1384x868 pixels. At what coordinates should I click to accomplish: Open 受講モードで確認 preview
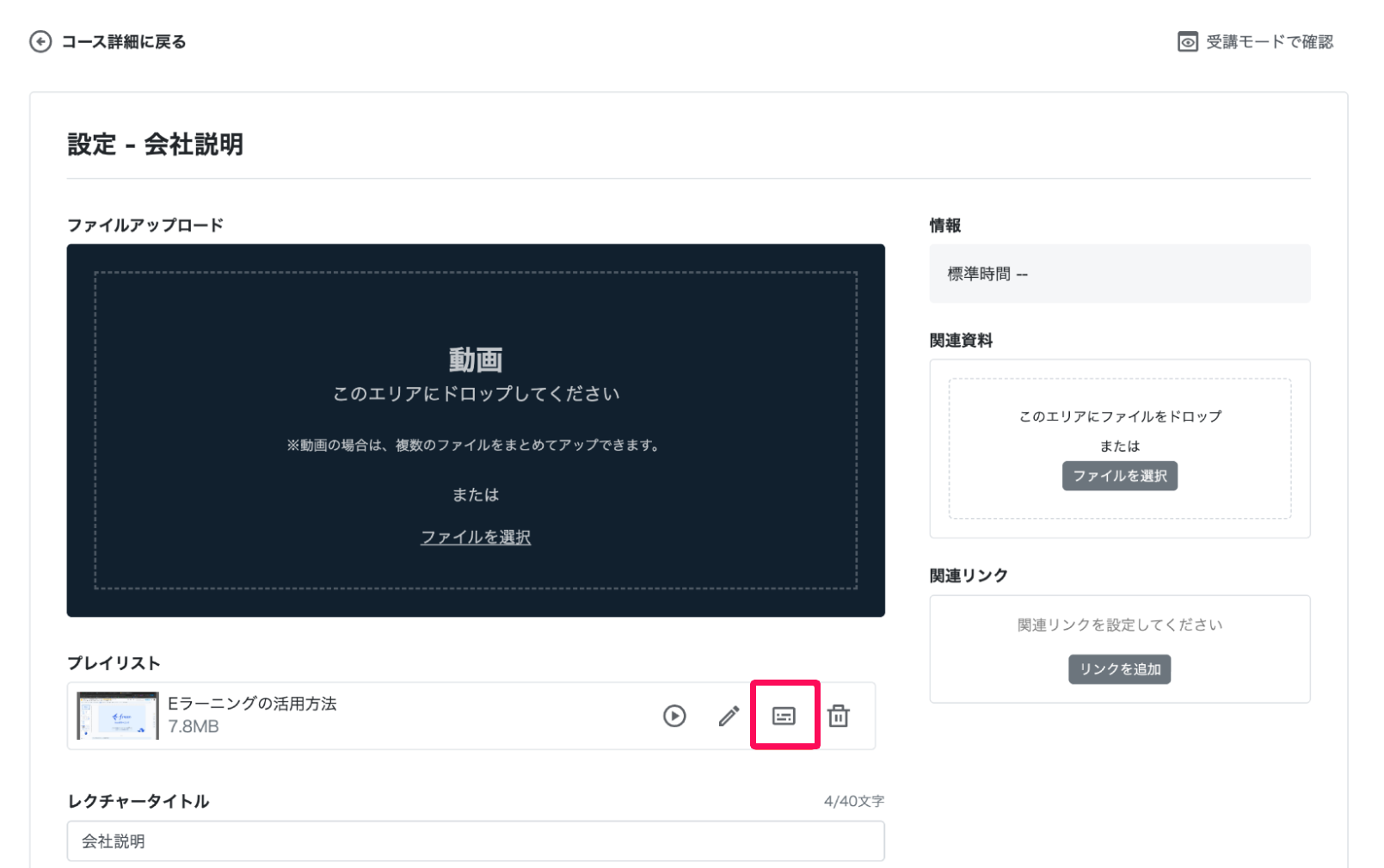point(1269,41)
